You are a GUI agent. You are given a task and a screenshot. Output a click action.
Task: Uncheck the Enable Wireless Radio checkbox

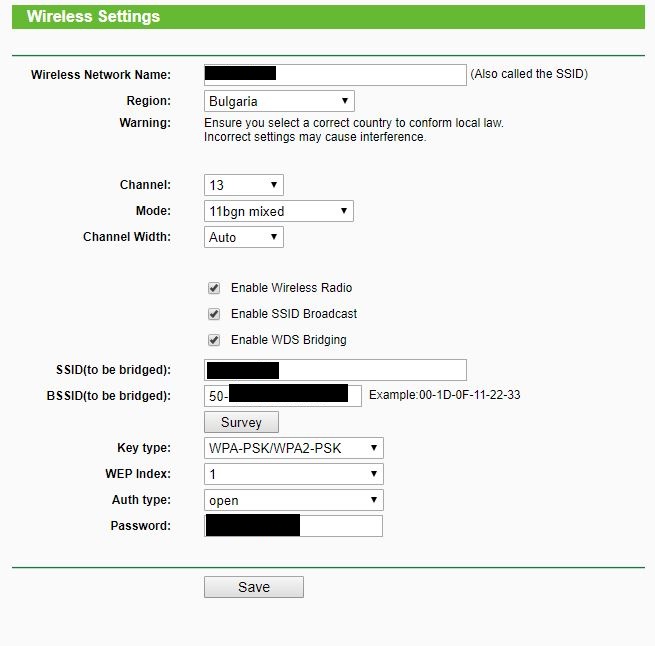tap(214, 288)
